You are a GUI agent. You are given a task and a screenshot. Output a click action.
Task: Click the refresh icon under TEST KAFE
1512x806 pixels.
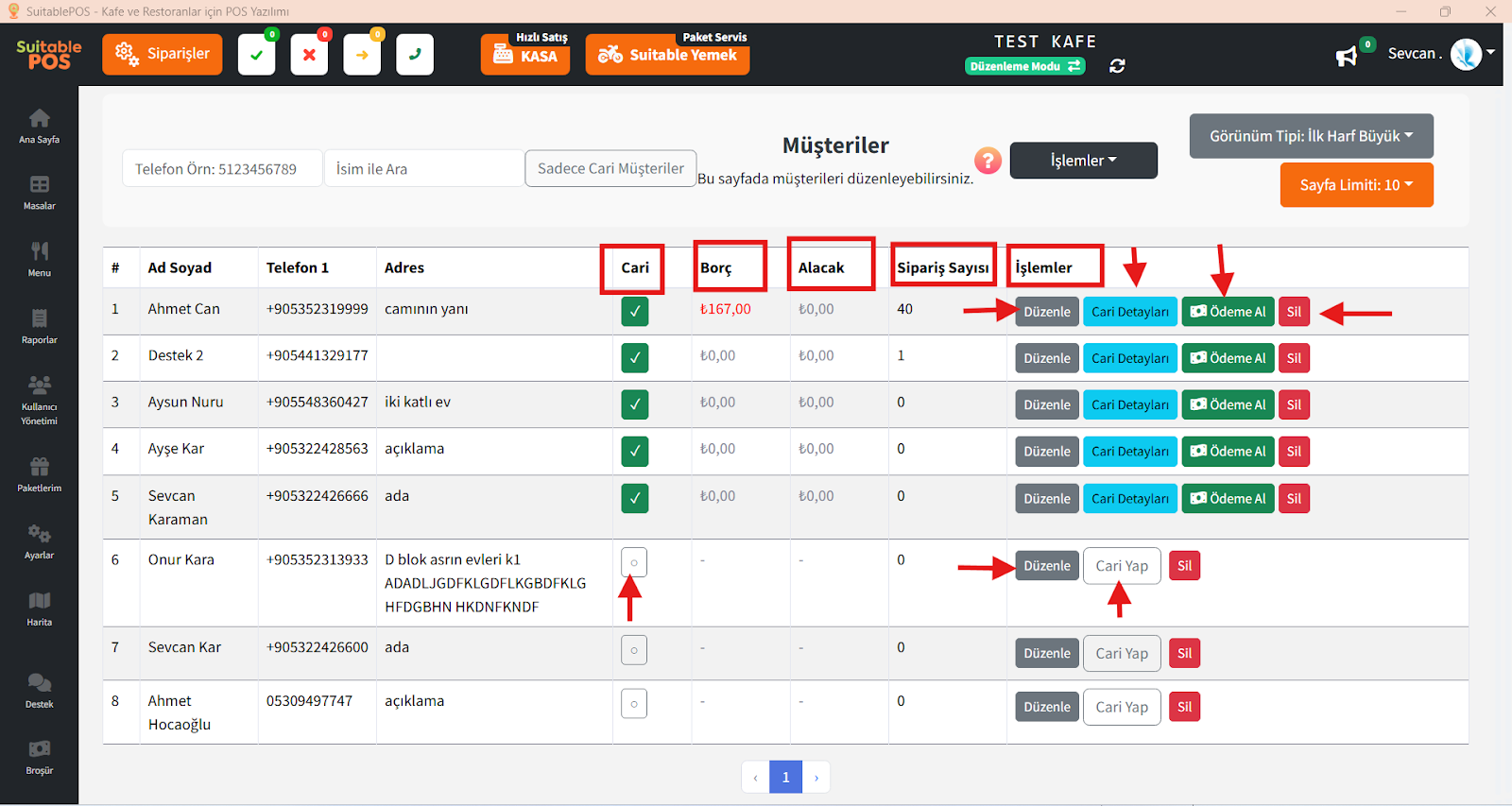pyautogui.click(x=1117, y=66)
